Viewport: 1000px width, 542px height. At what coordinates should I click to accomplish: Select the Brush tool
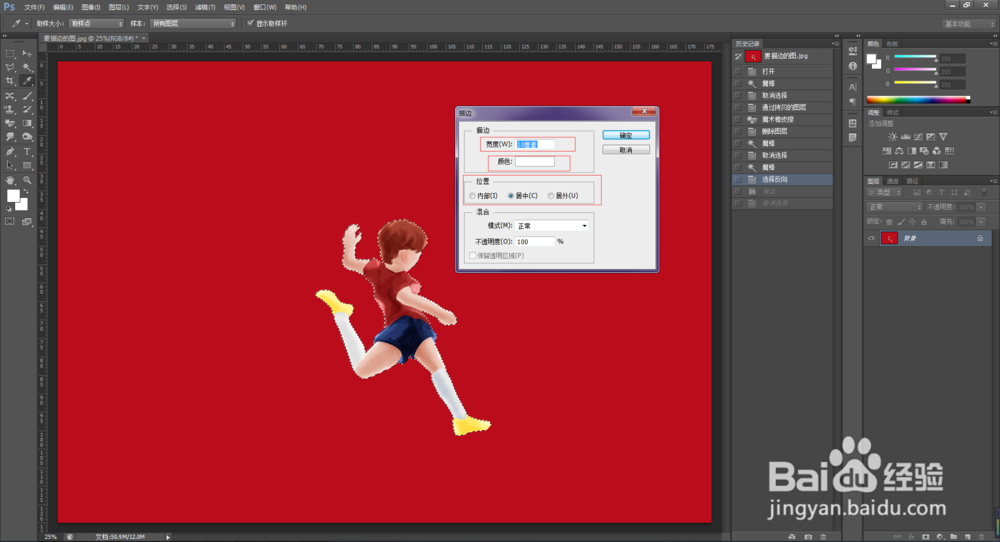pyautogui.click(x=27, y=96)
